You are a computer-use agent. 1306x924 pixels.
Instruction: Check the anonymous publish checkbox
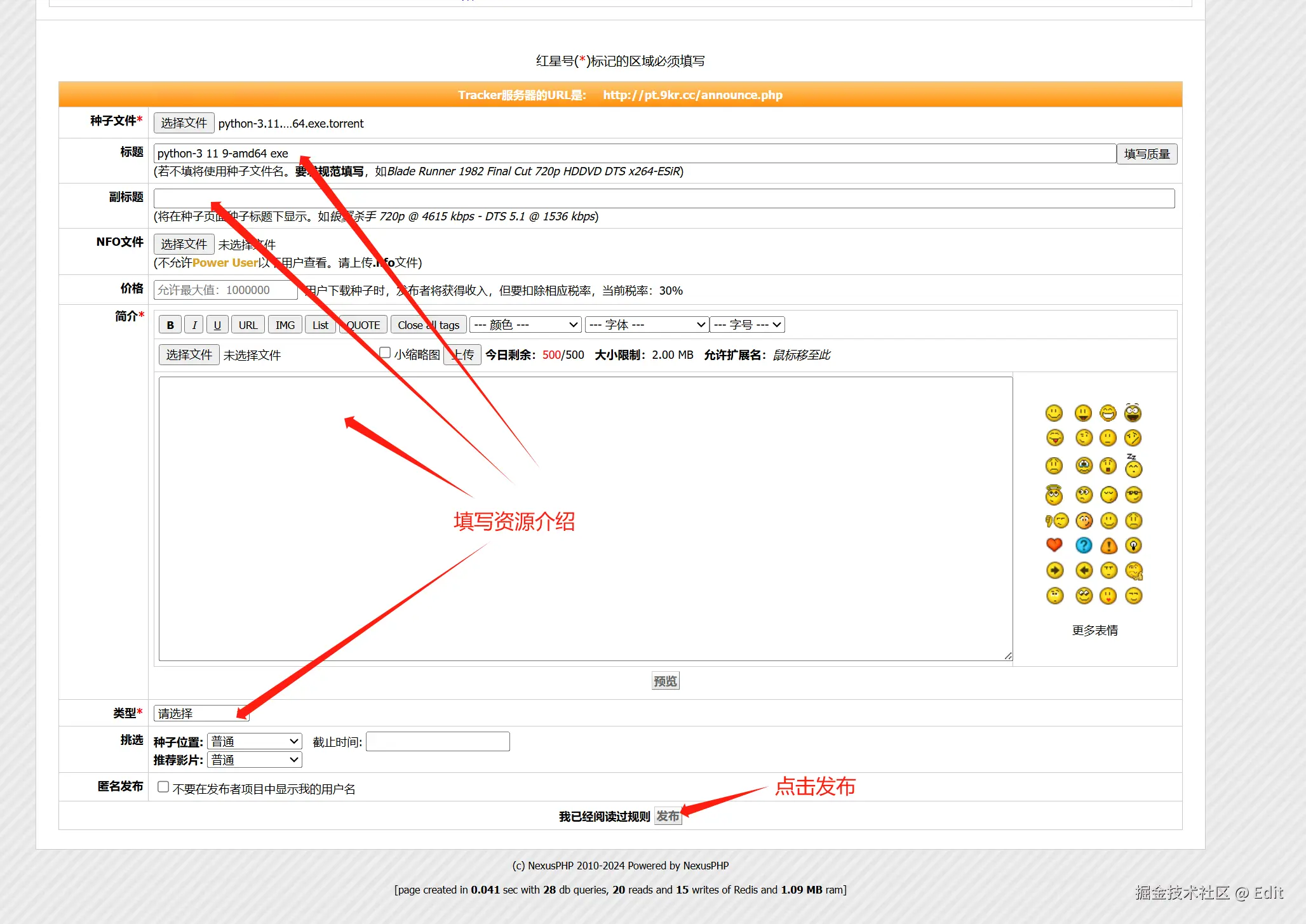pos(163,787)
